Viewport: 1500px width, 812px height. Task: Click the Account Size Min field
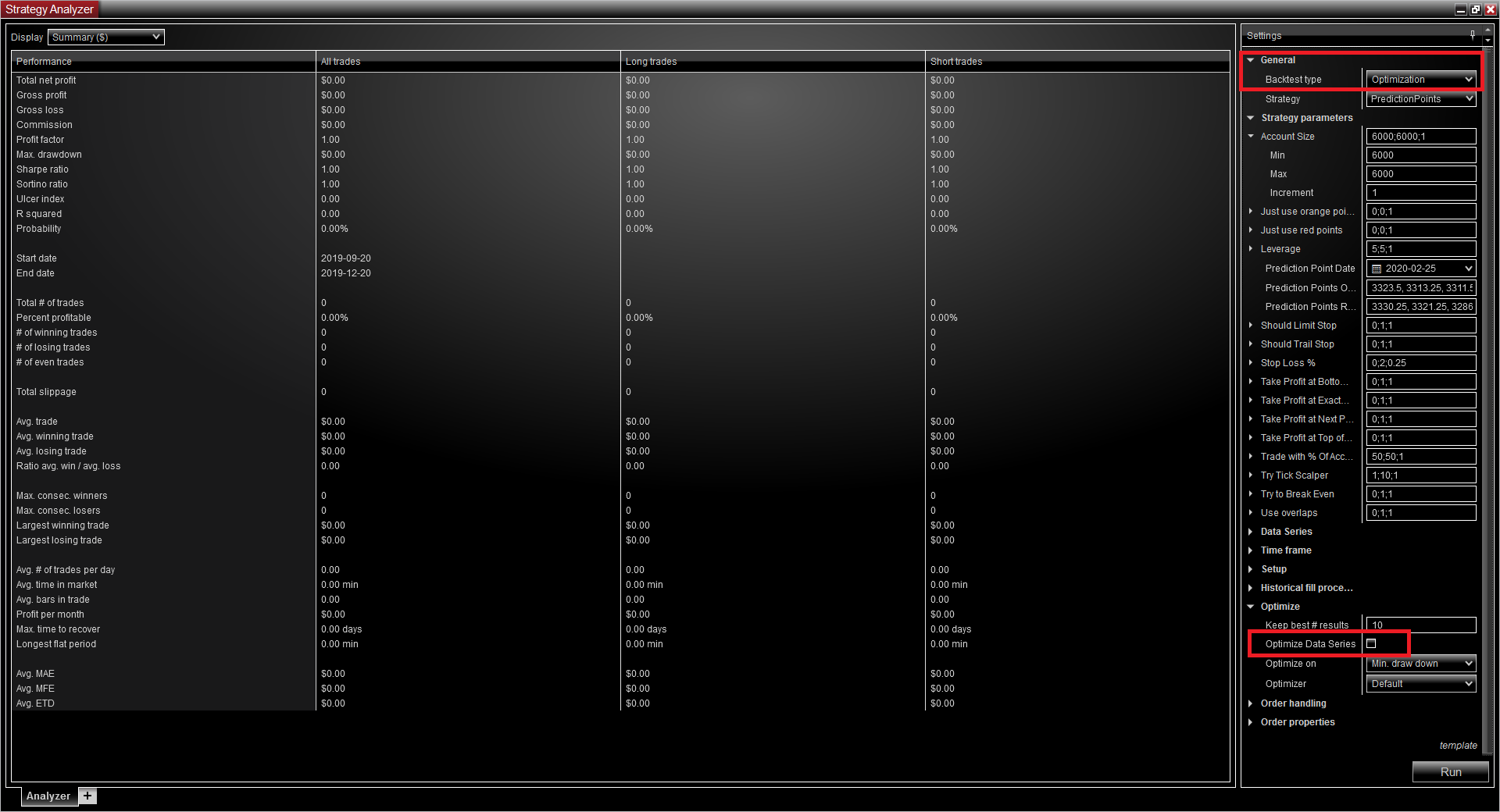1421,155
